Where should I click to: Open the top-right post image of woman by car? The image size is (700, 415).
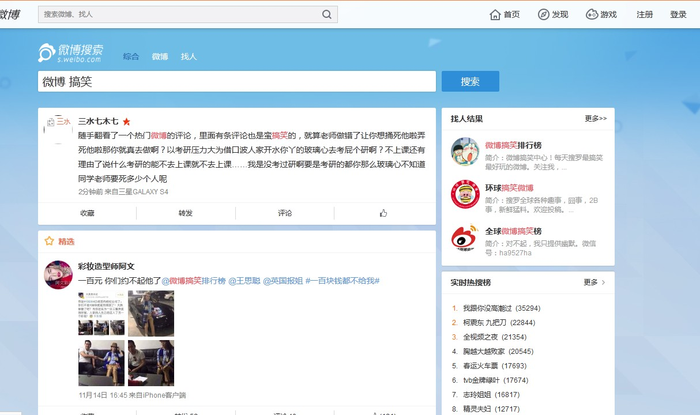[151, 313]
